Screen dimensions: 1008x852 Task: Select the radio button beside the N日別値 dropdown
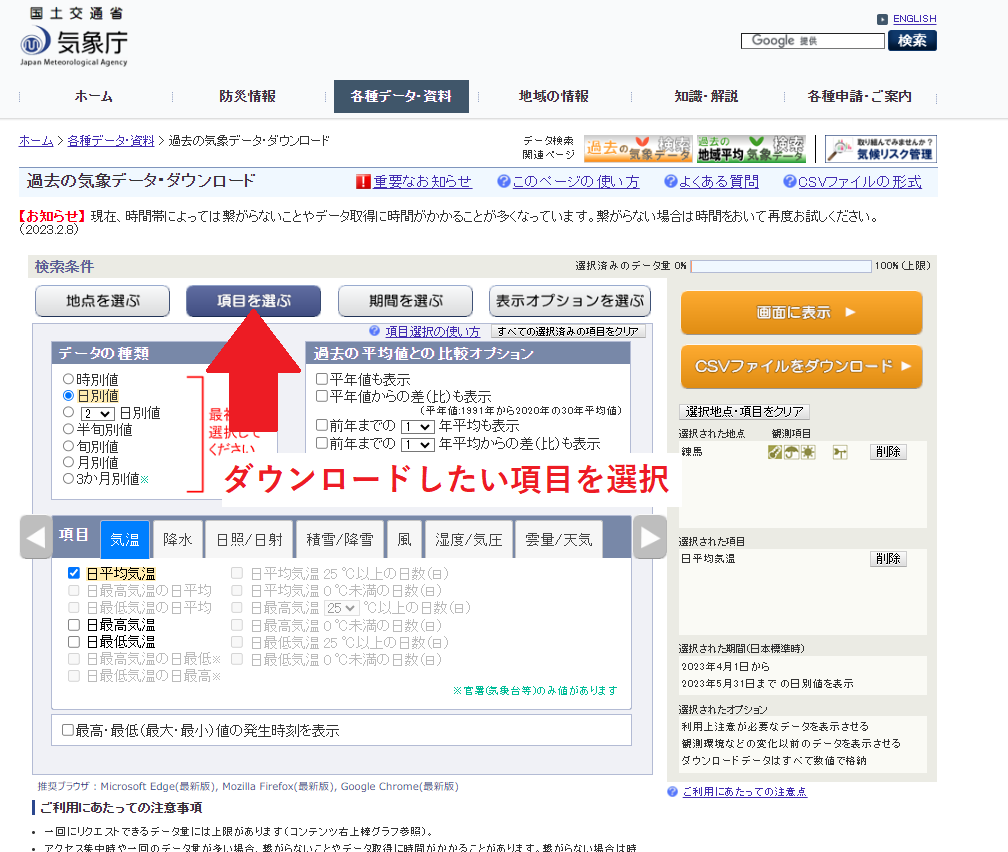point(69,412)
